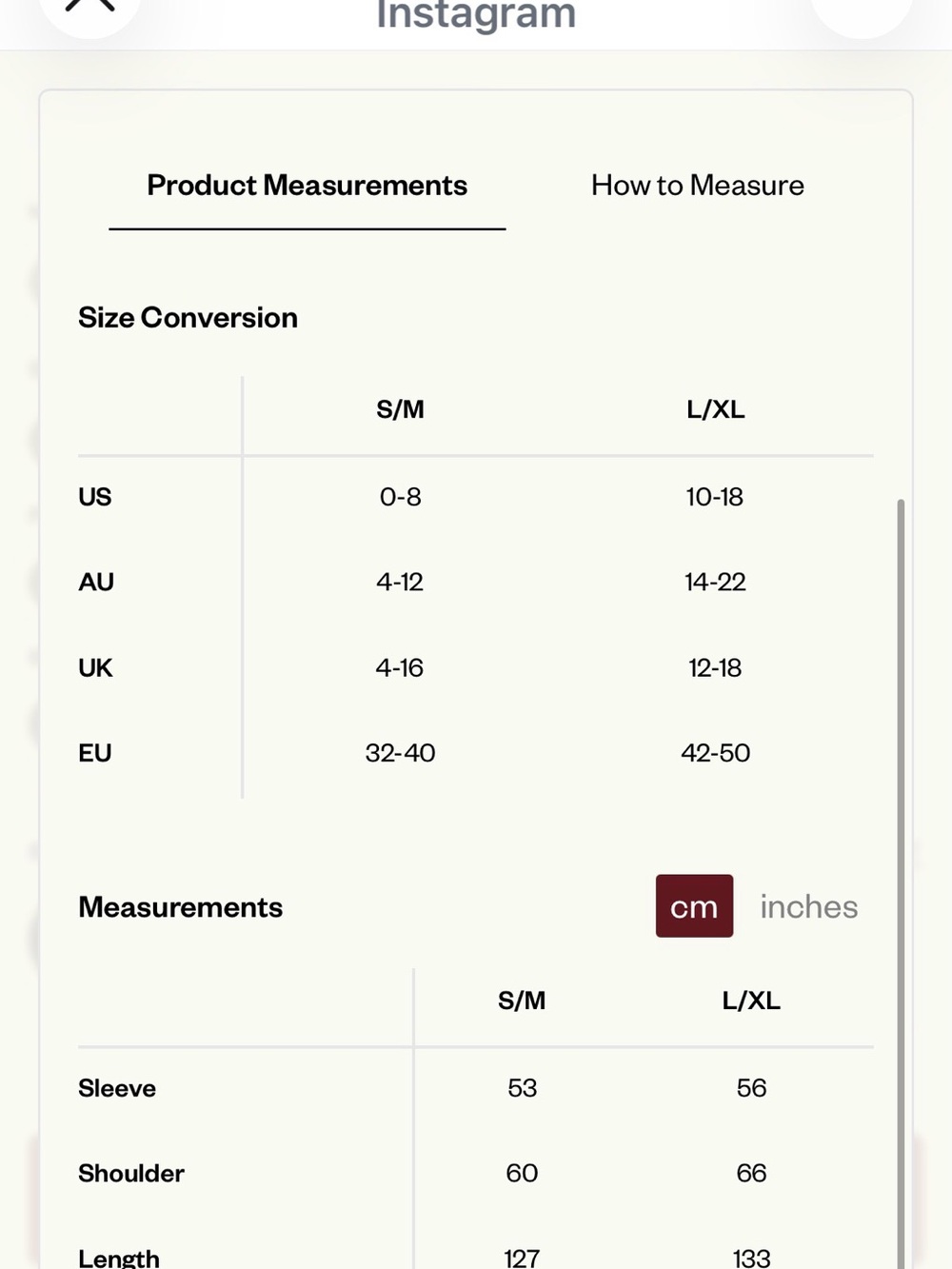Switch measurements to inches
Image resolution: width=952 pixels, height=1269 pixels.
[x=809, y=906]
